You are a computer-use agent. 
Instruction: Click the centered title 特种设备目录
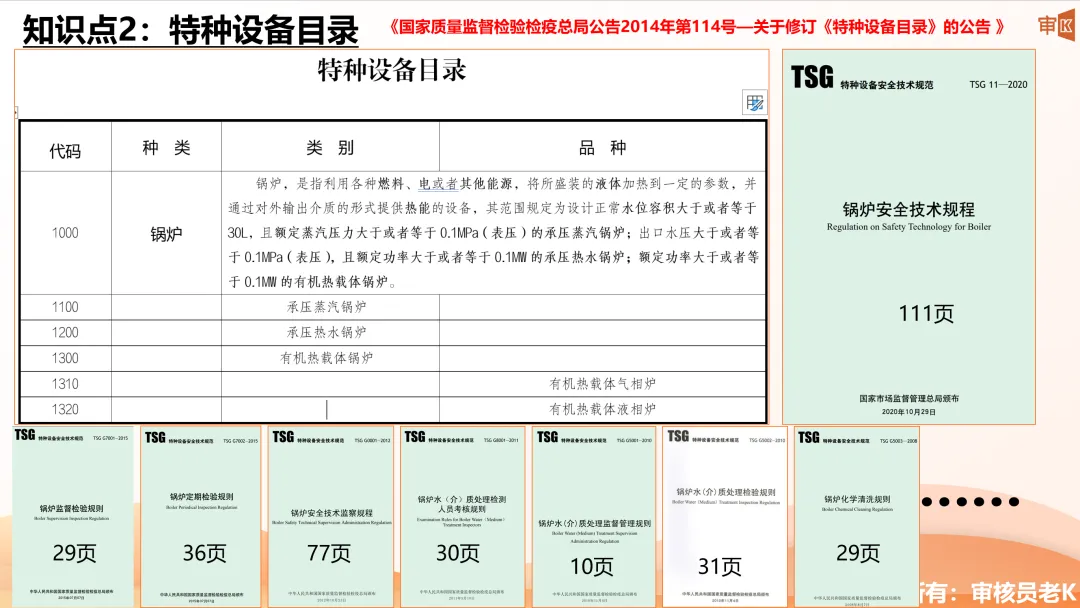[x=392, y=70]
